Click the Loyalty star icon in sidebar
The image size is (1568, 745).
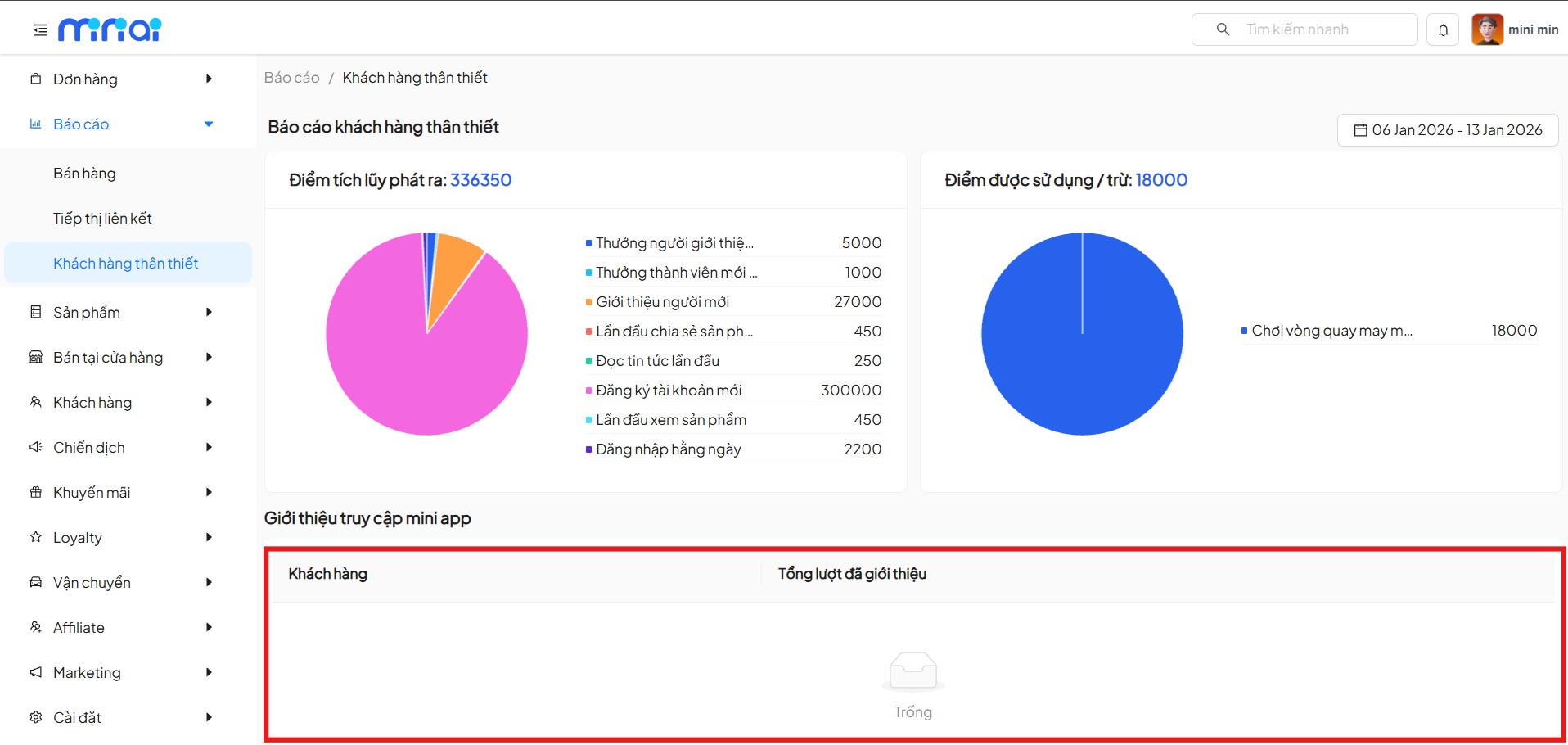36,537
